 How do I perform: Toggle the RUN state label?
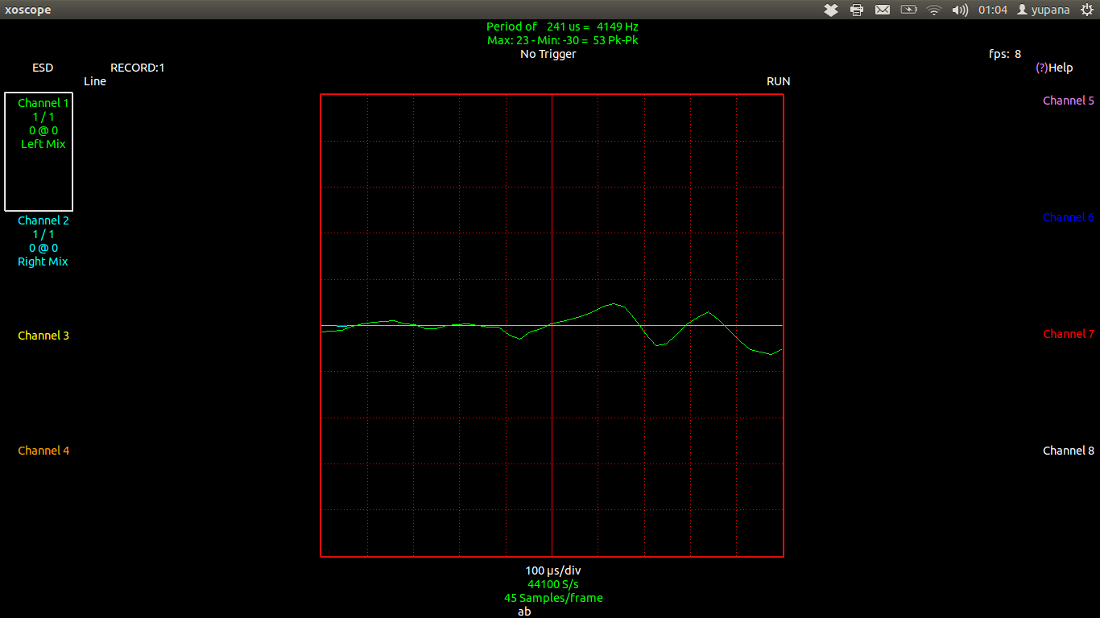[778, 82]
